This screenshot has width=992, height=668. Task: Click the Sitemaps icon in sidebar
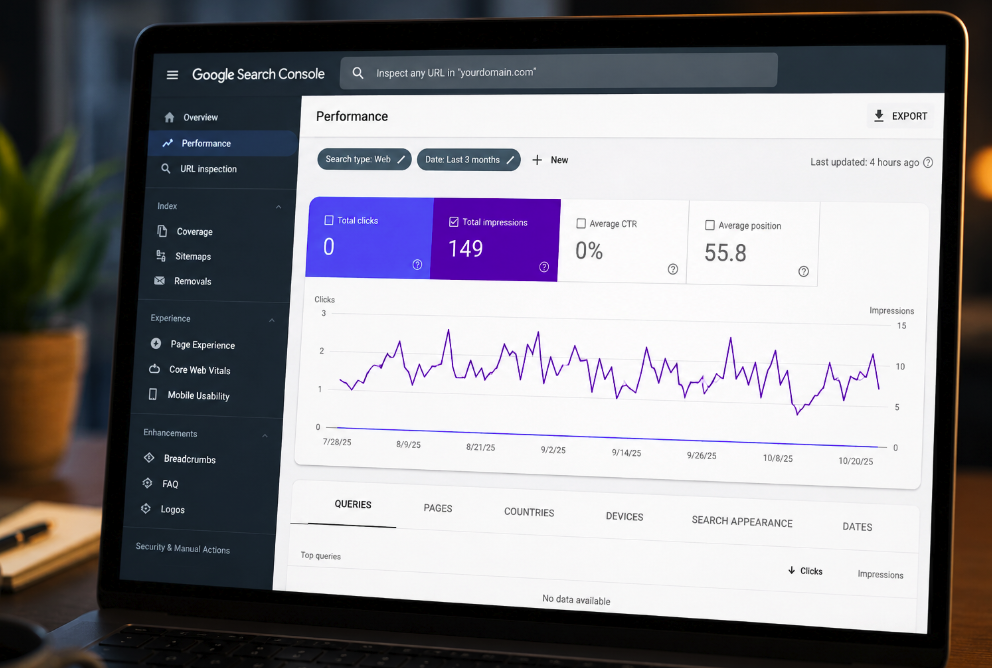161,256
